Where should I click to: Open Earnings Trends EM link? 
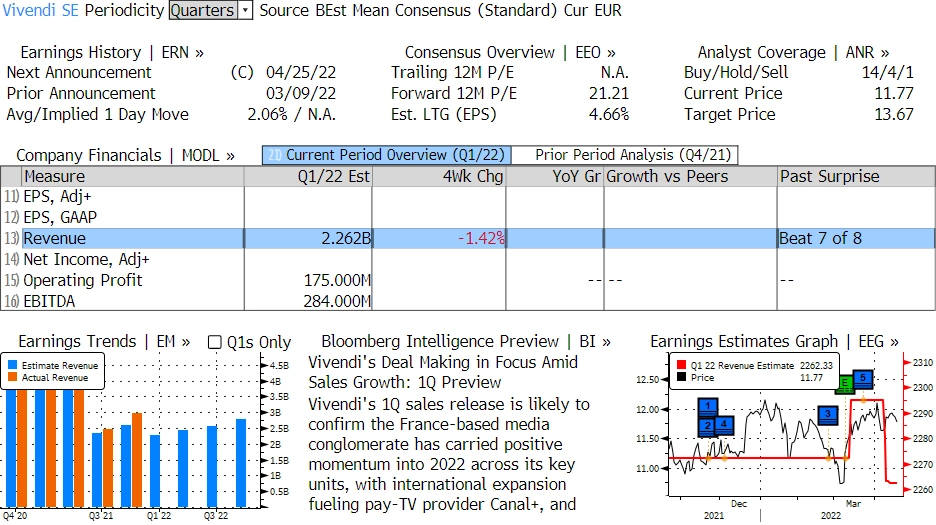(x=104, y=342)
